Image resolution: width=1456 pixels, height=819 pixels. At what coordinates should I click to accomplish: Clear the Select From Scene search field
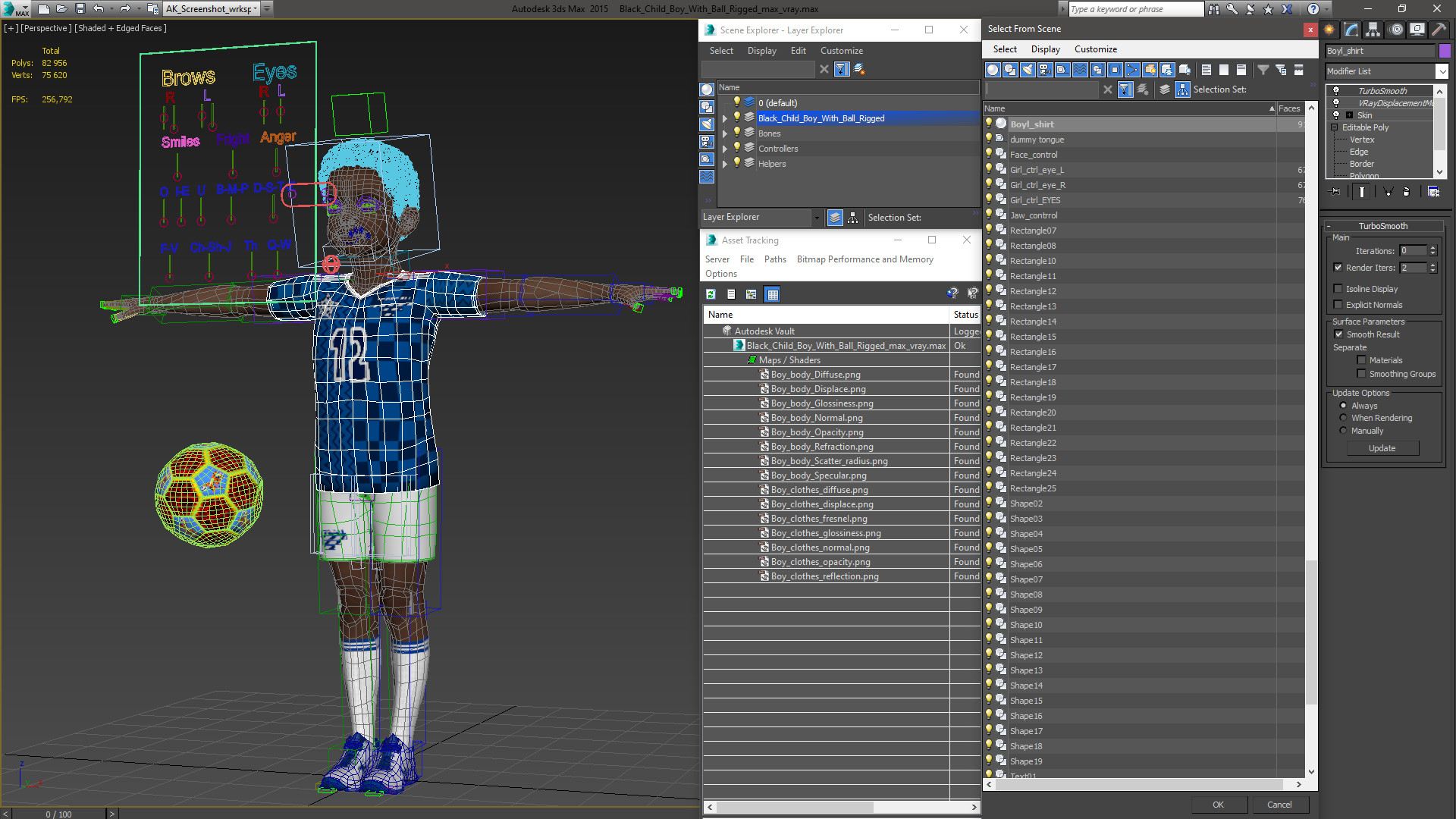click(x=1108, y=89)
